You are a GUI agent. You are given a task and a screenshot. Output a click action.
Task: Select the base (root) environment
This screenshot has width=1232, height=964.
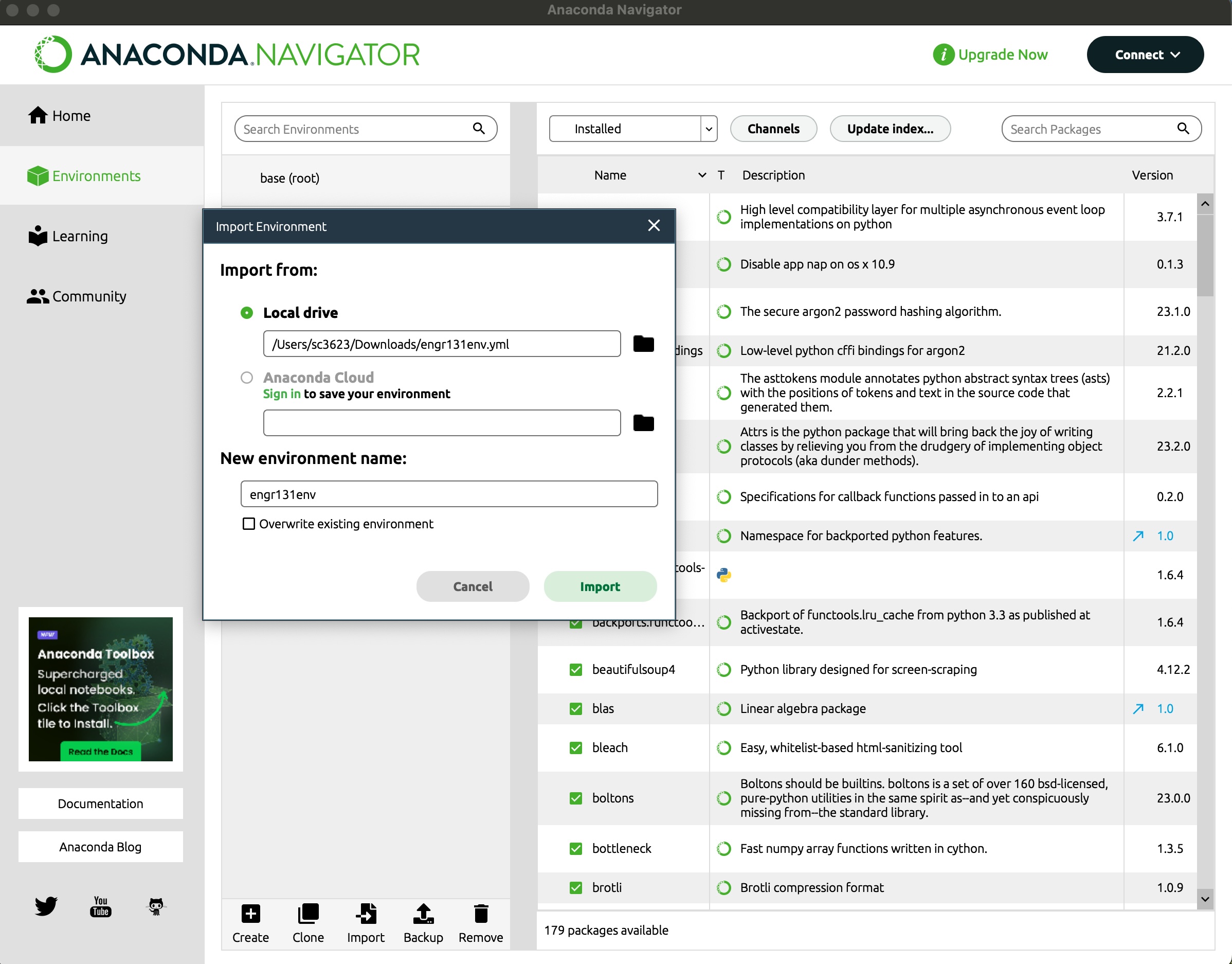[366, 178]
